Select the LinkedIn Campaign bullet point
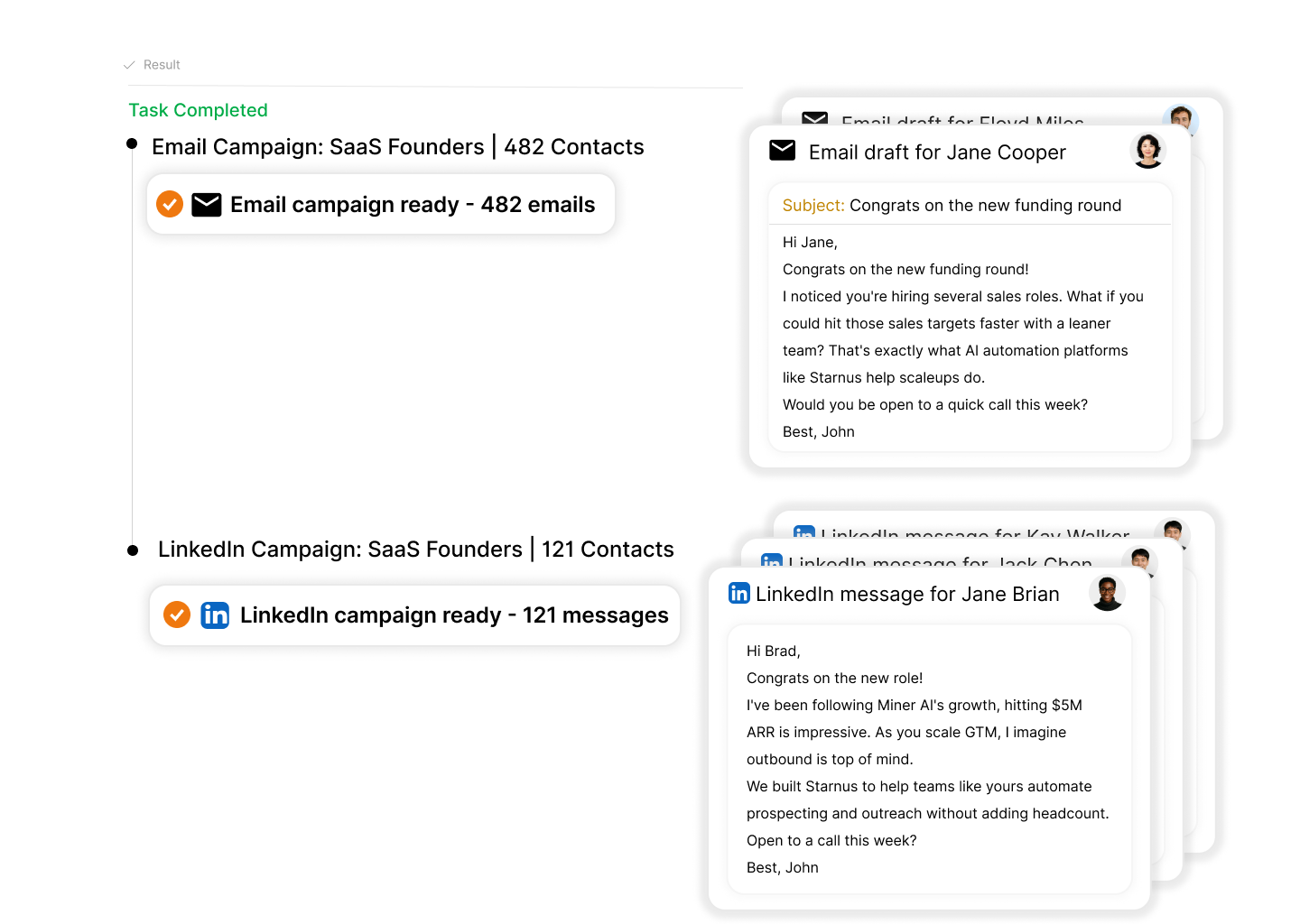This screenshot has width=1300, height=924. coord(133,550)
